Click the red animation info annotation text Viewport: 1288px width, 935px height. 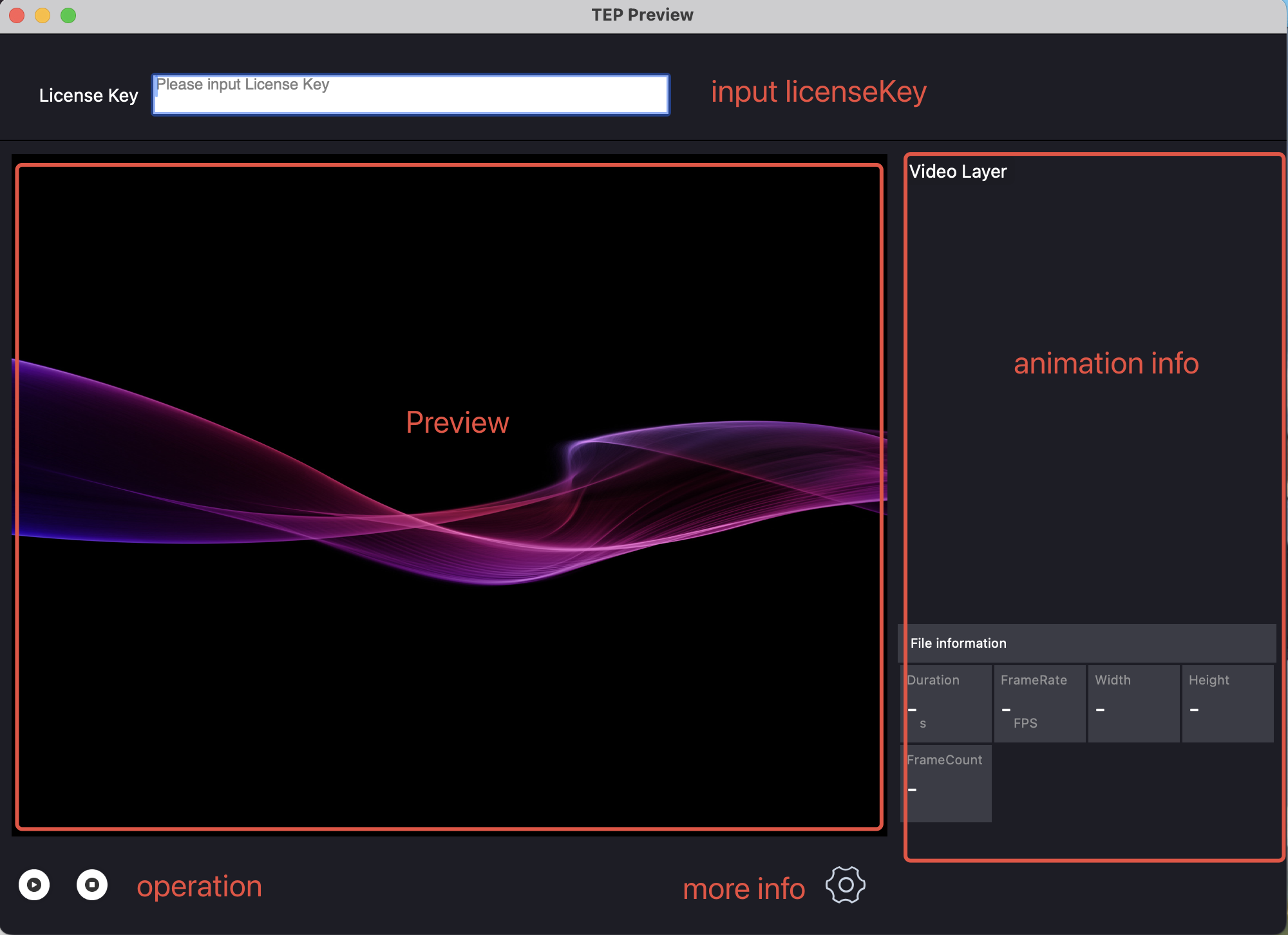[x=1106, y=363]
